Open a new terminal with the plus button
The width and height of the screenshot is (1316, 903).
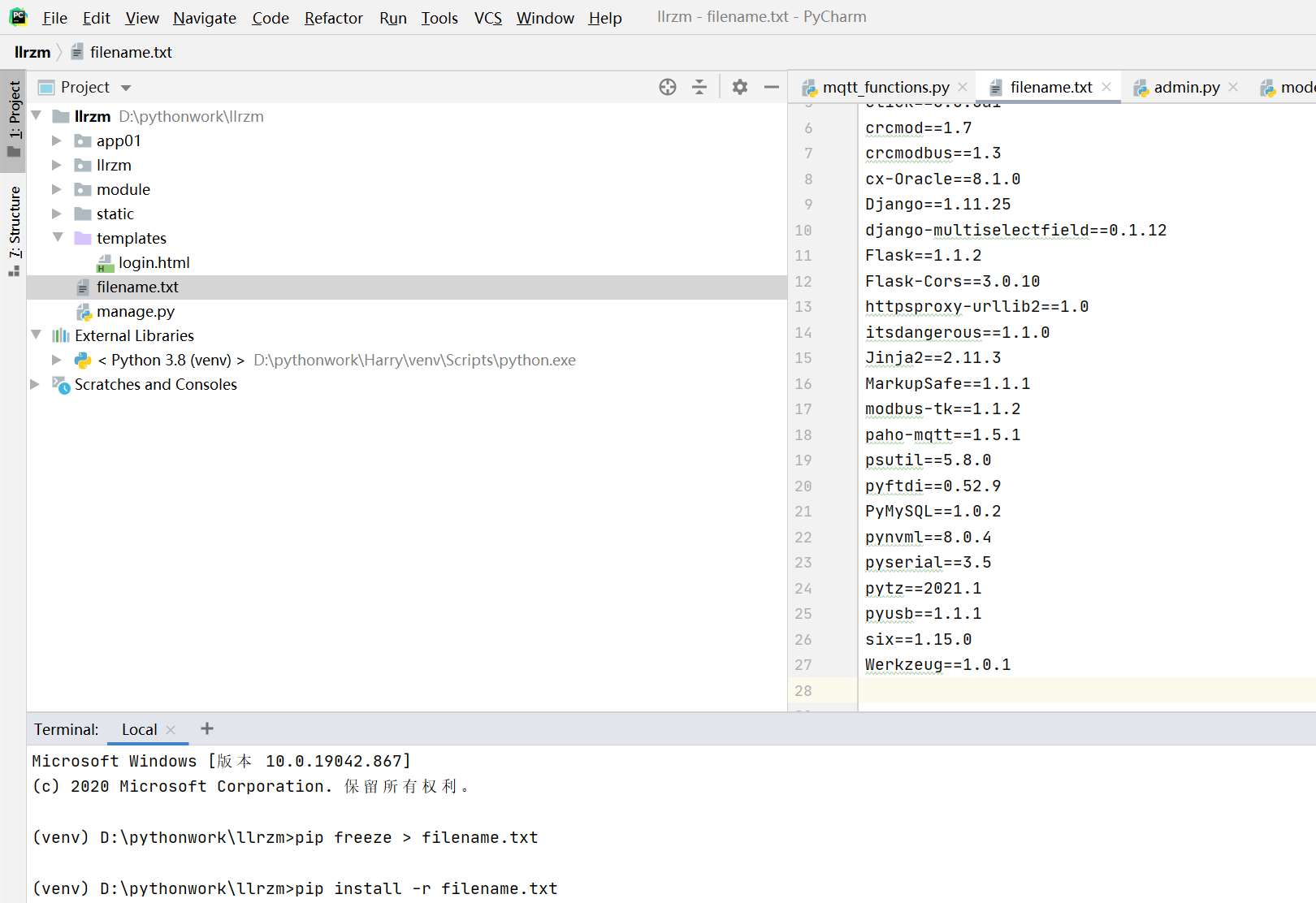tap(206, 728)
